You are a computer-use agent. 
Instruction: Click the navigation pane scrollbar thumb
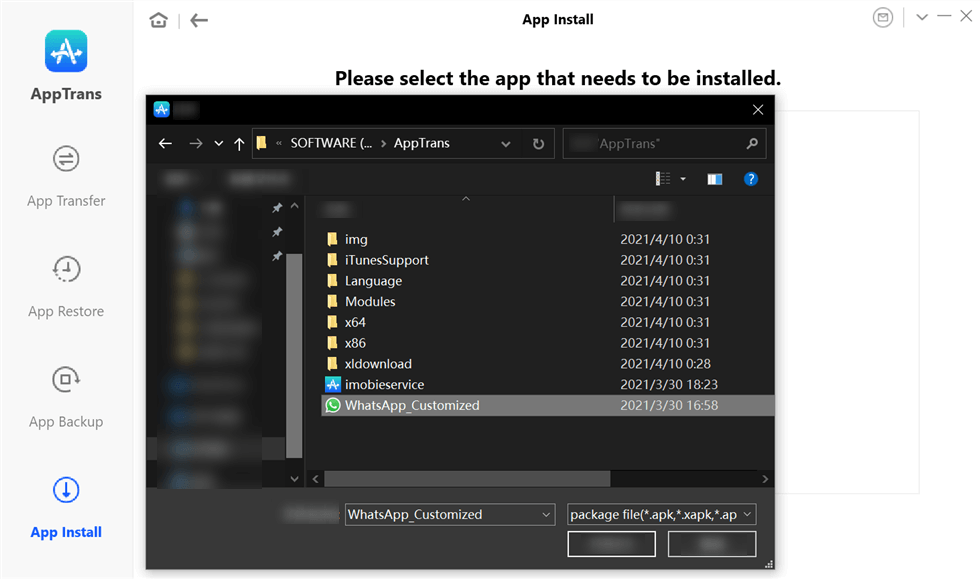click(x=294, y=356)
